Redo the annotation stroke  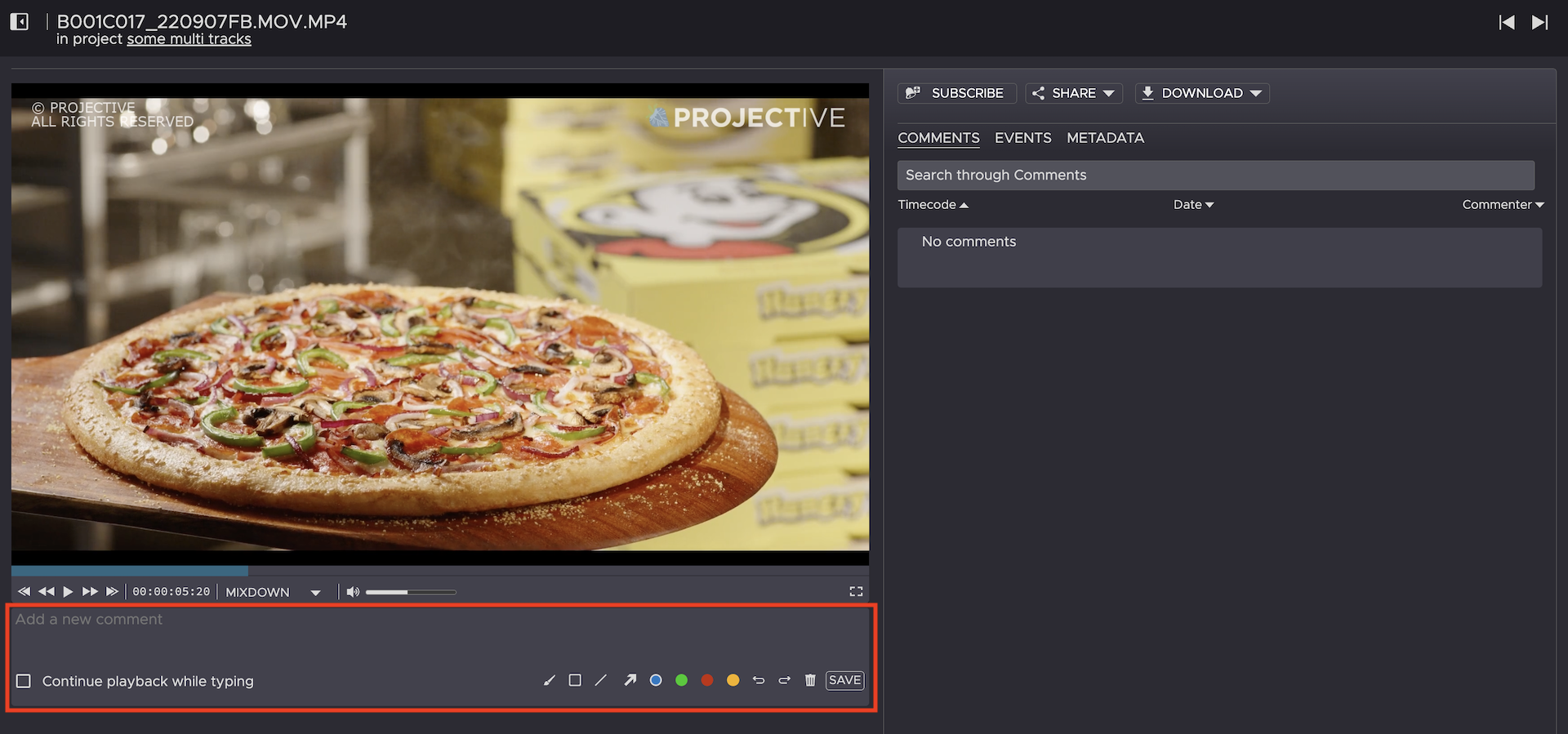point(784,680)
